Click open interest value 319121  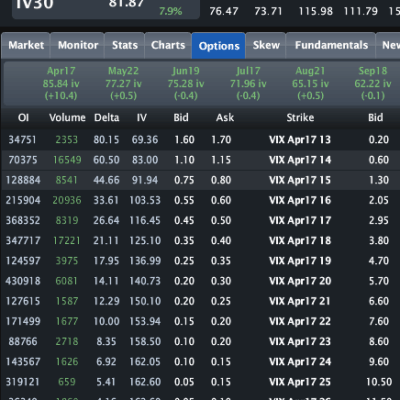coord(23,382)
